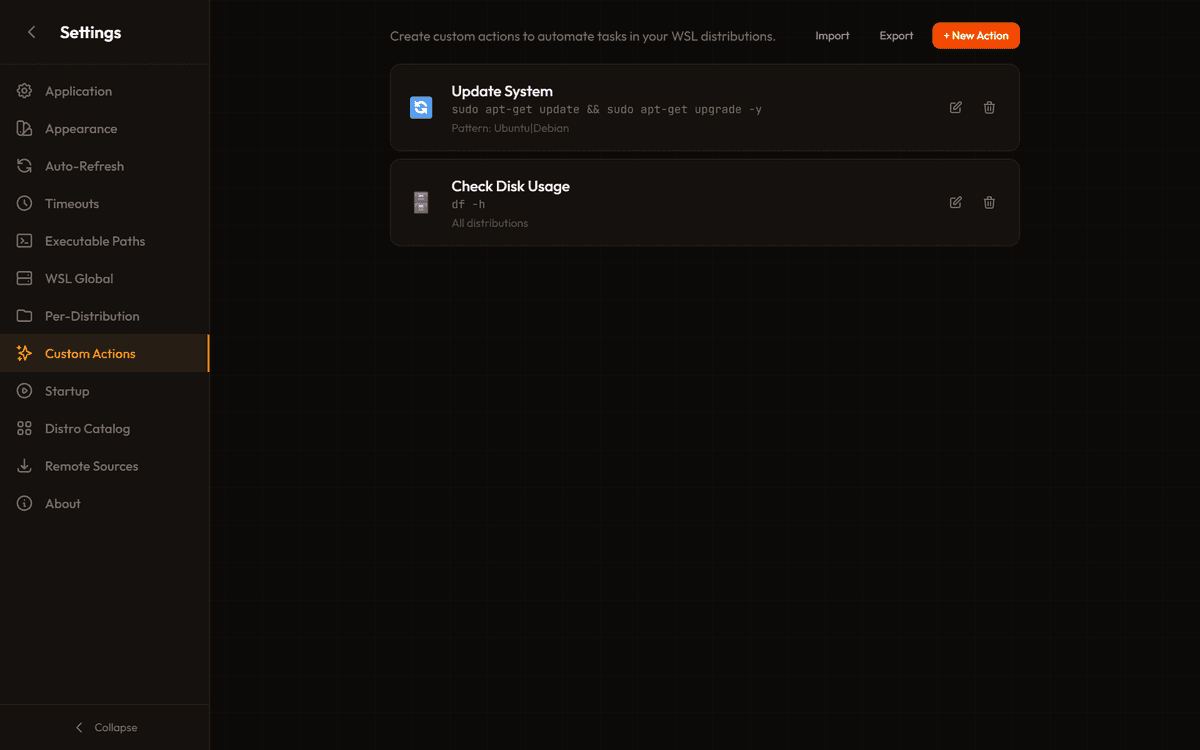Import custom actions
This screenshot has height=750, width=1200.
click(x=832, y=35)
